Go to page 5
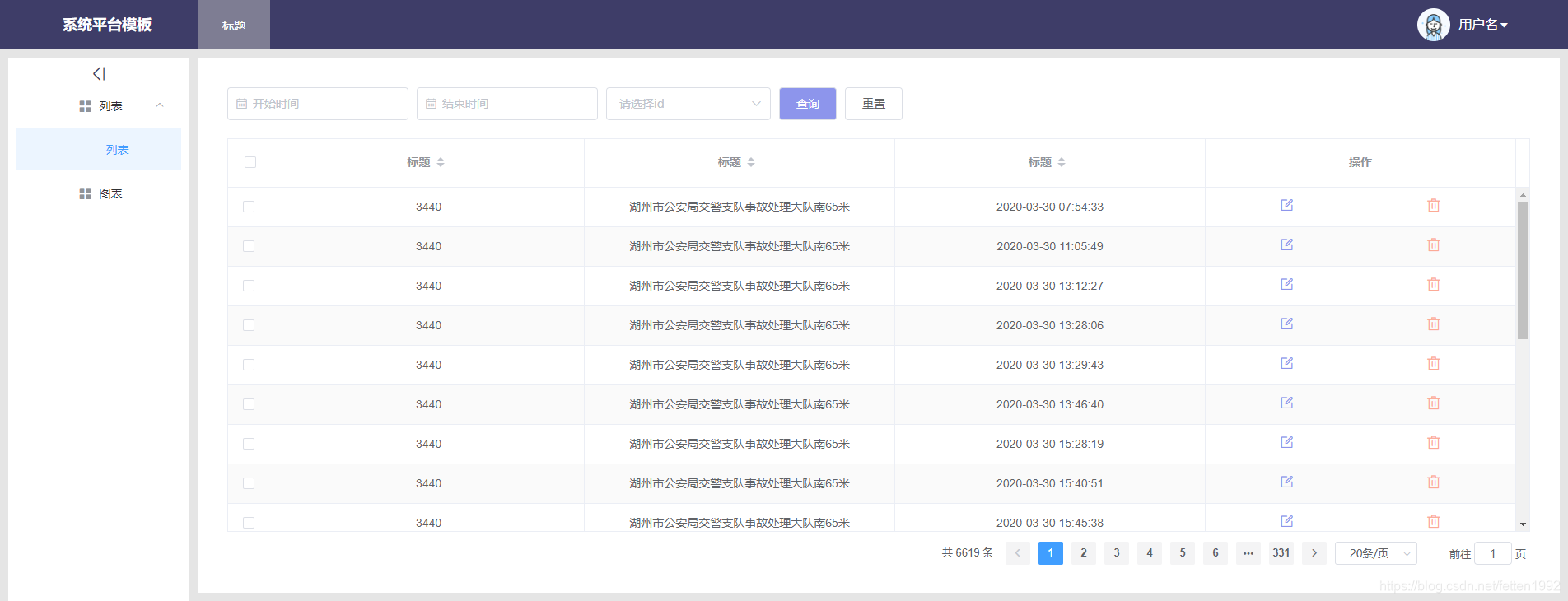Image resolution: width=1568 pixels, height=601 pixels. (1183, 553)
